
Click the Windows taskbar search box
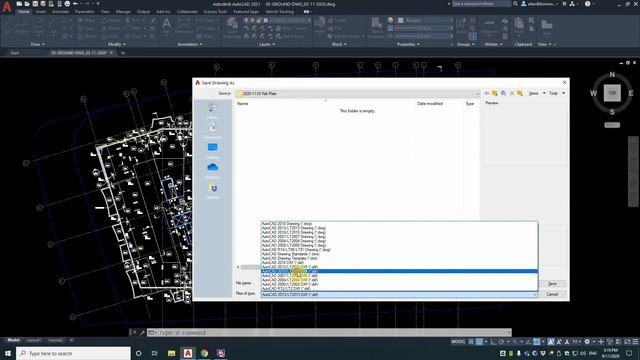[x=73, y=353]
